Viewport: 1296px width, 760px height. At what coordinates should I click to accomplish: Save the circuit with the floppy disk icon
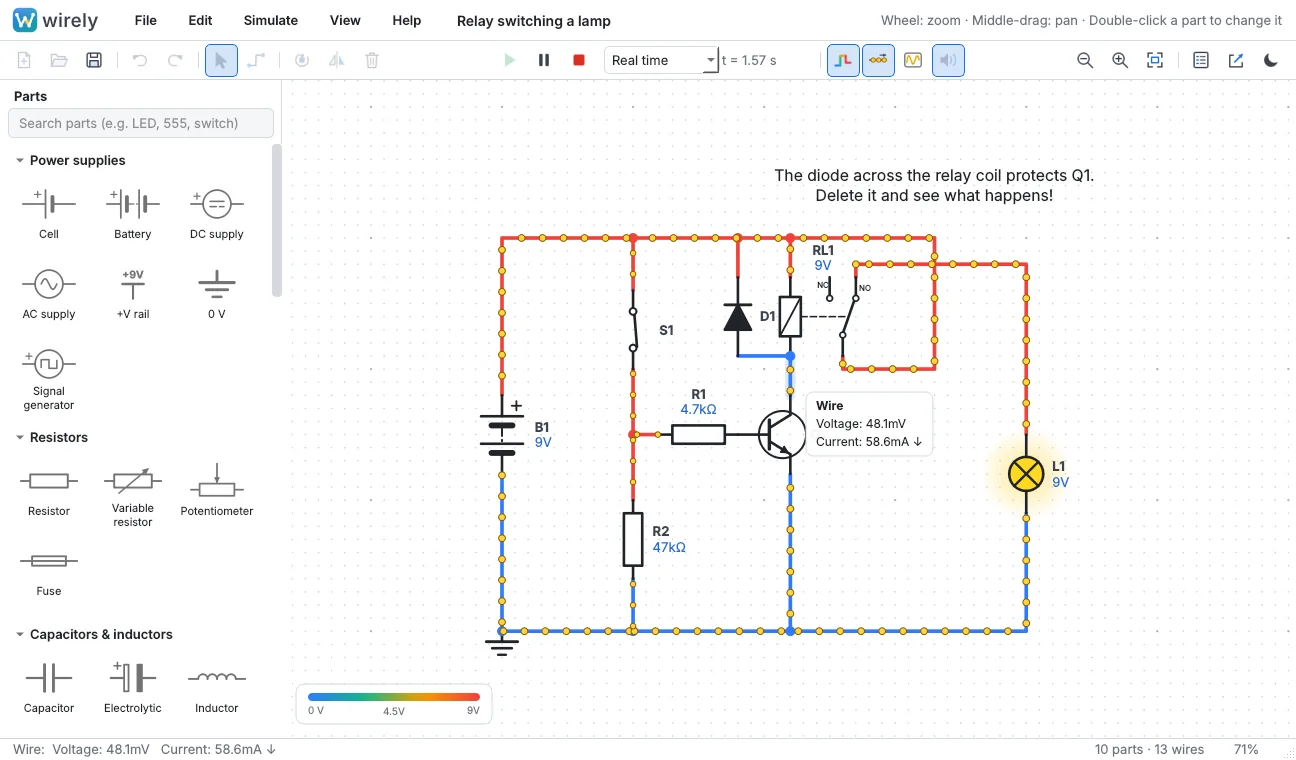[x=94, y=60]
